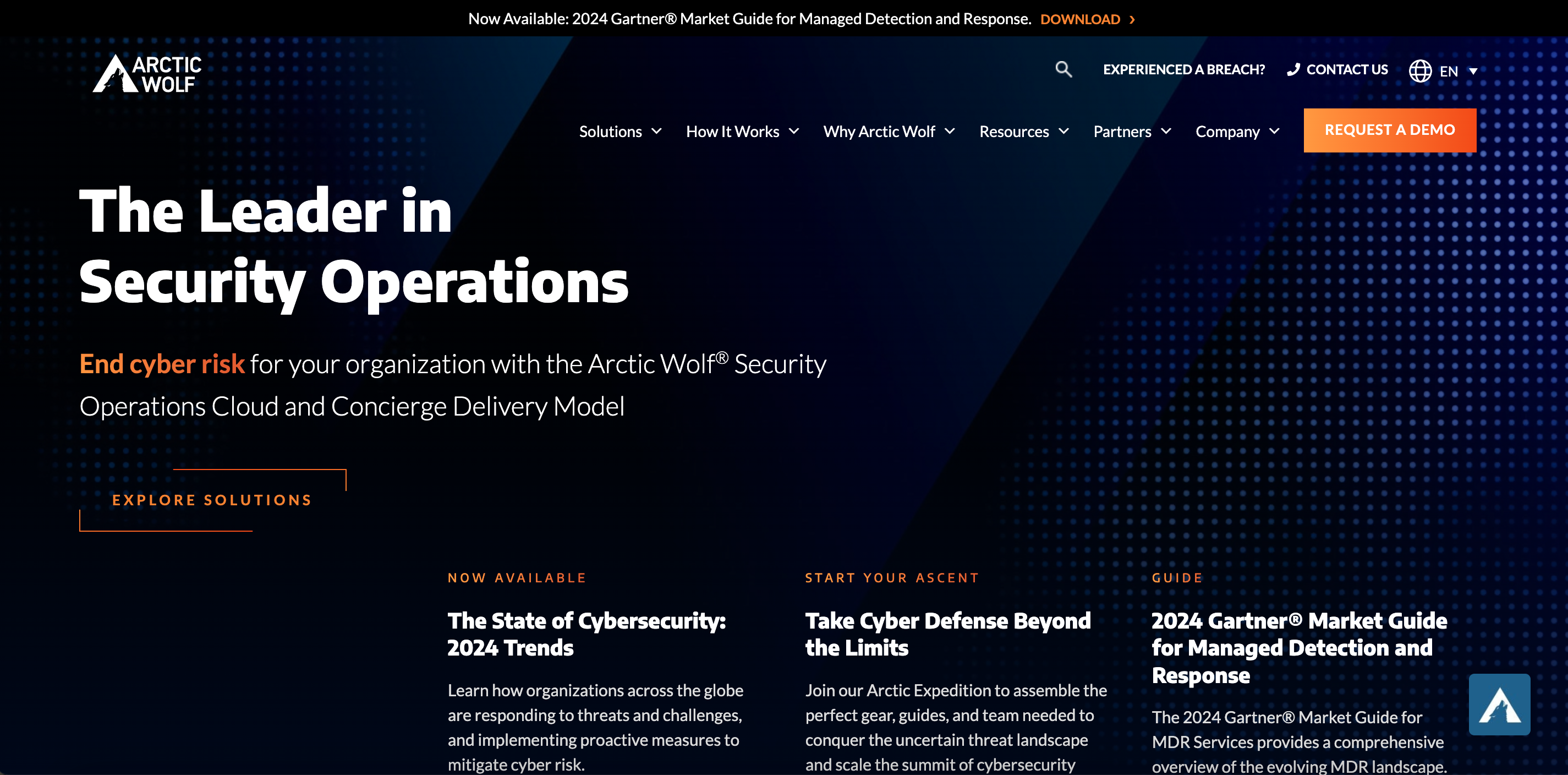Viewport: 1568px width, 775px height.
Task: Click the NOW AVAILABLE label
Action: tap(517, 578)
